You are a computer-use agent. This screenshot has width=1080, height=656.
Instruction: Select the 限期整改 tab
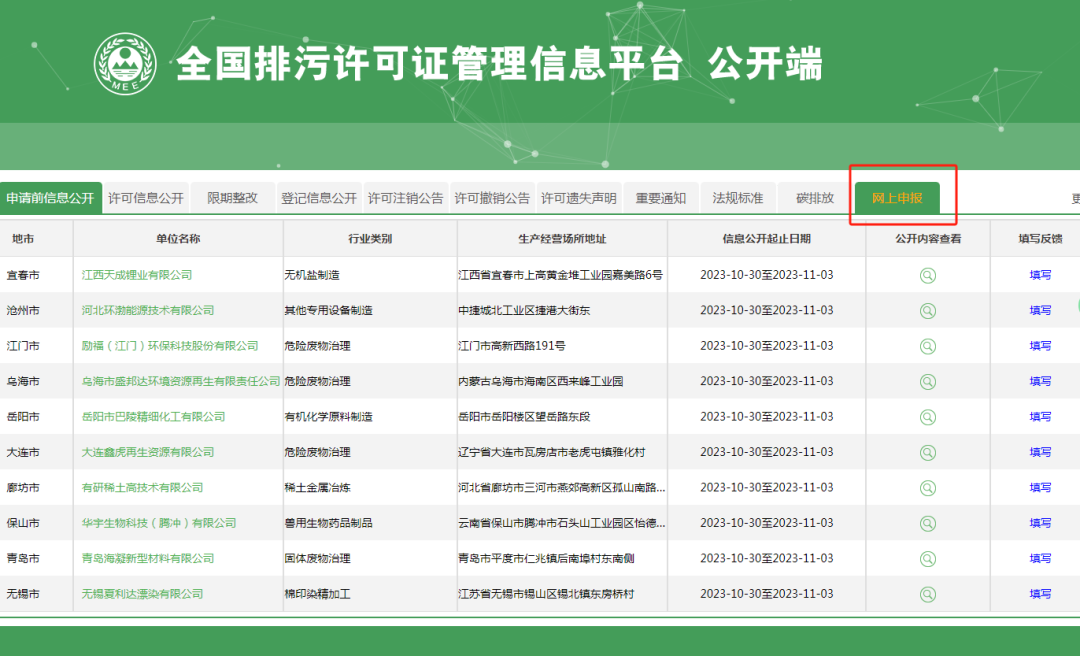(232, 198)
